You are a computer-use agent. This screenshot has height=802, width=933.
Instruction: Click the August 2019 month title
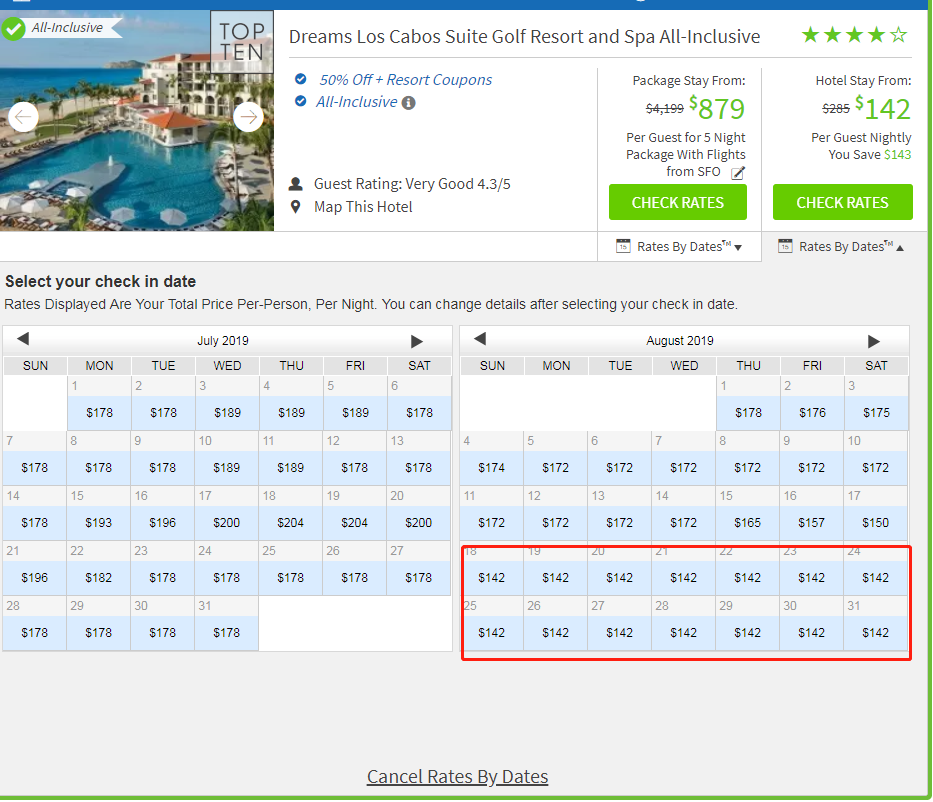tap(680, 341)
